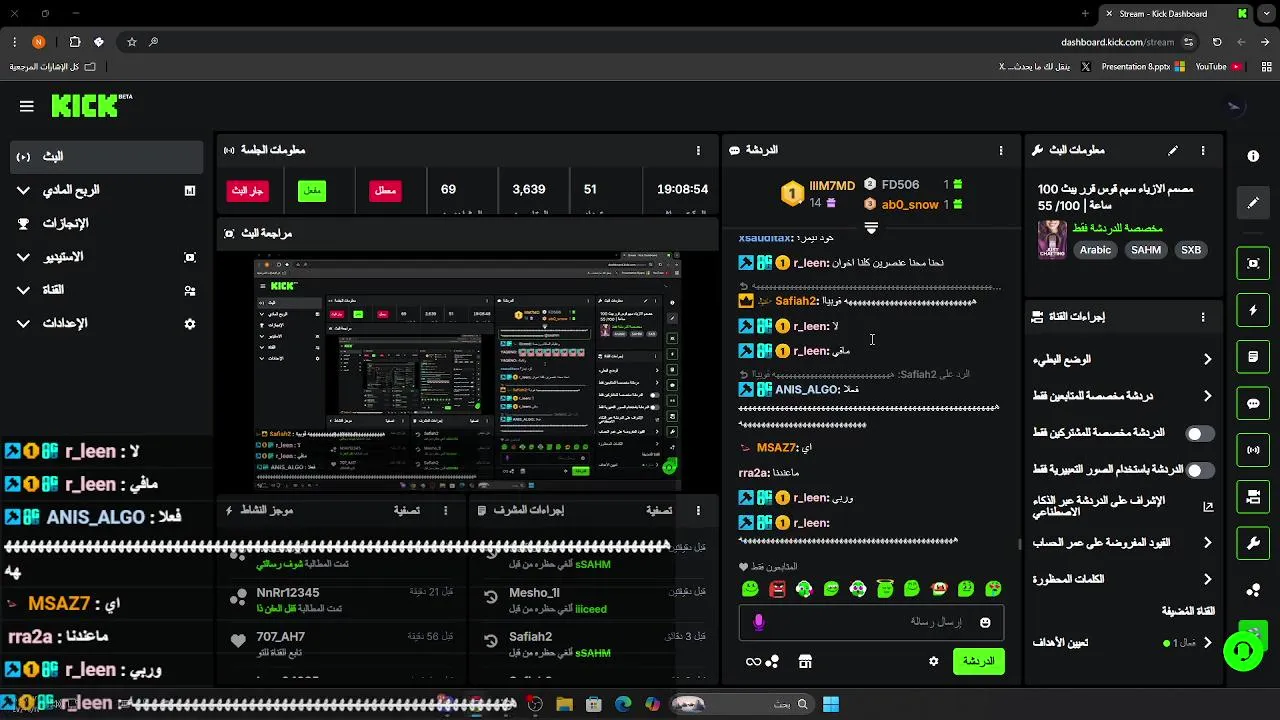Open the green headset support button
This screenshot has width=1280, height=720.
click(x=1243, y=651)
